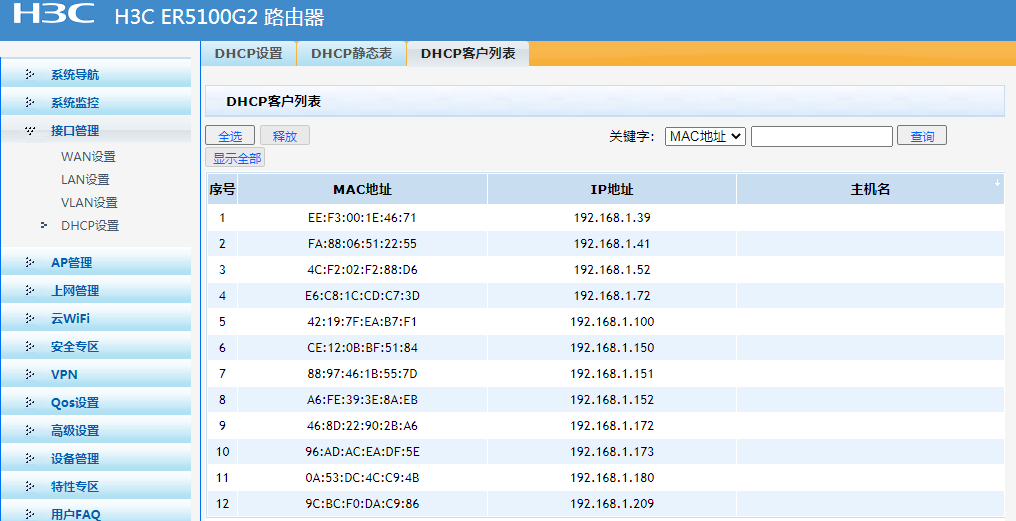Expand the 安全专区 menu arrow icon
The image size is (1016, 521).
click(30, 347)
